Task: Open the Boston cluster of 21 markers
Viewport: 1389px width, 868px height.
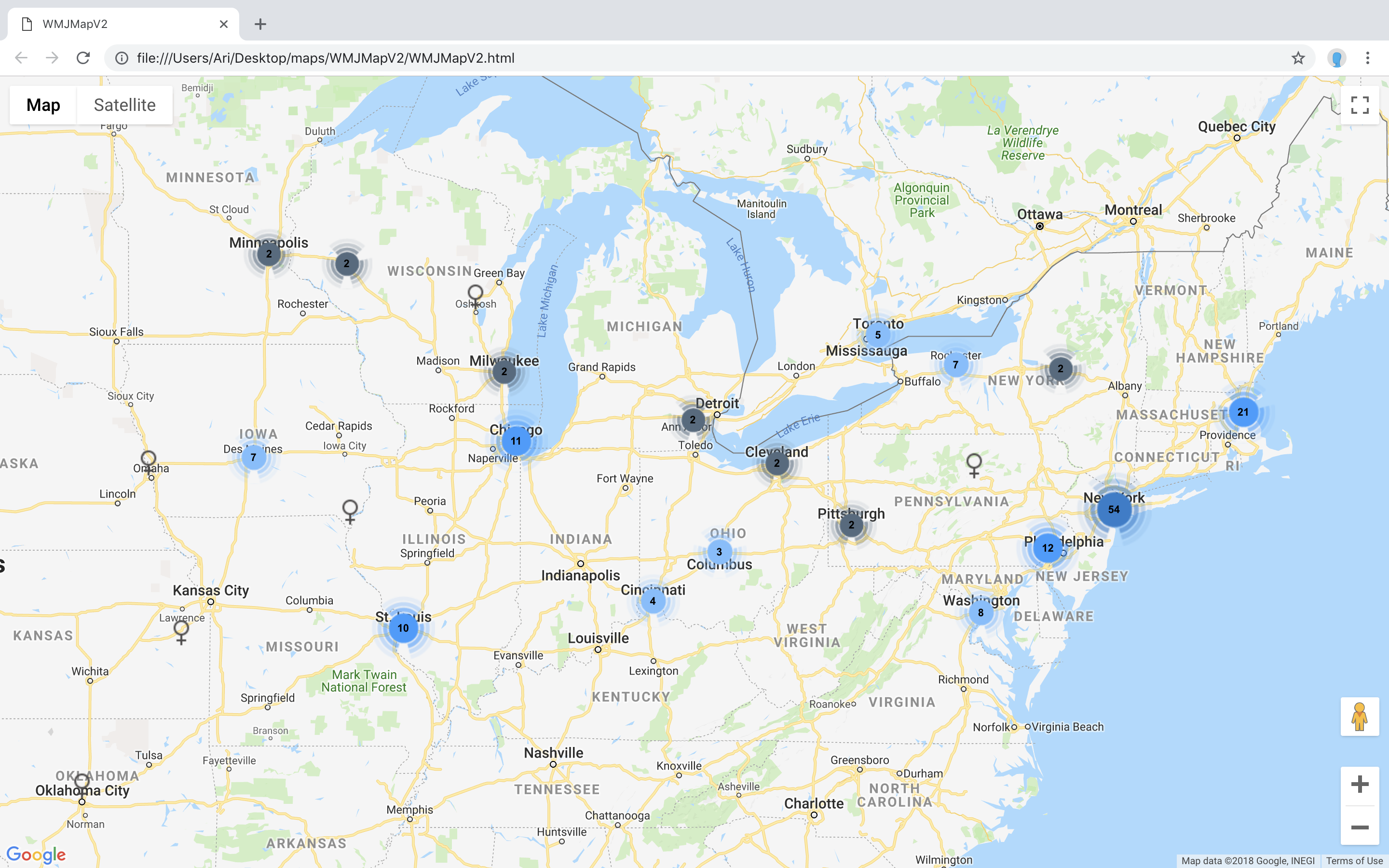Action: click(1243, 412)
